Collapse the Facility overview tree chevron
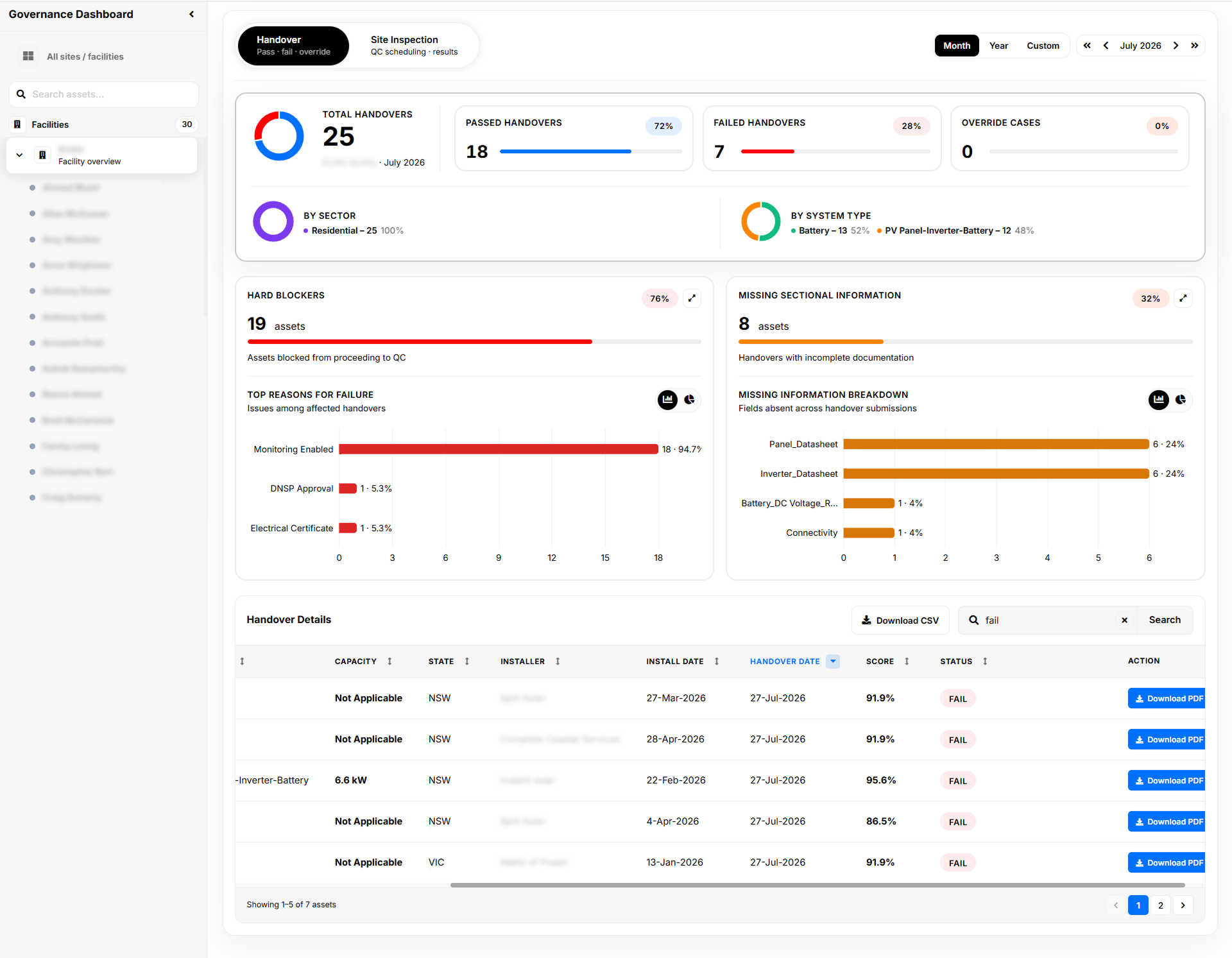This screenshot has height=958, width=1232. 19,155
